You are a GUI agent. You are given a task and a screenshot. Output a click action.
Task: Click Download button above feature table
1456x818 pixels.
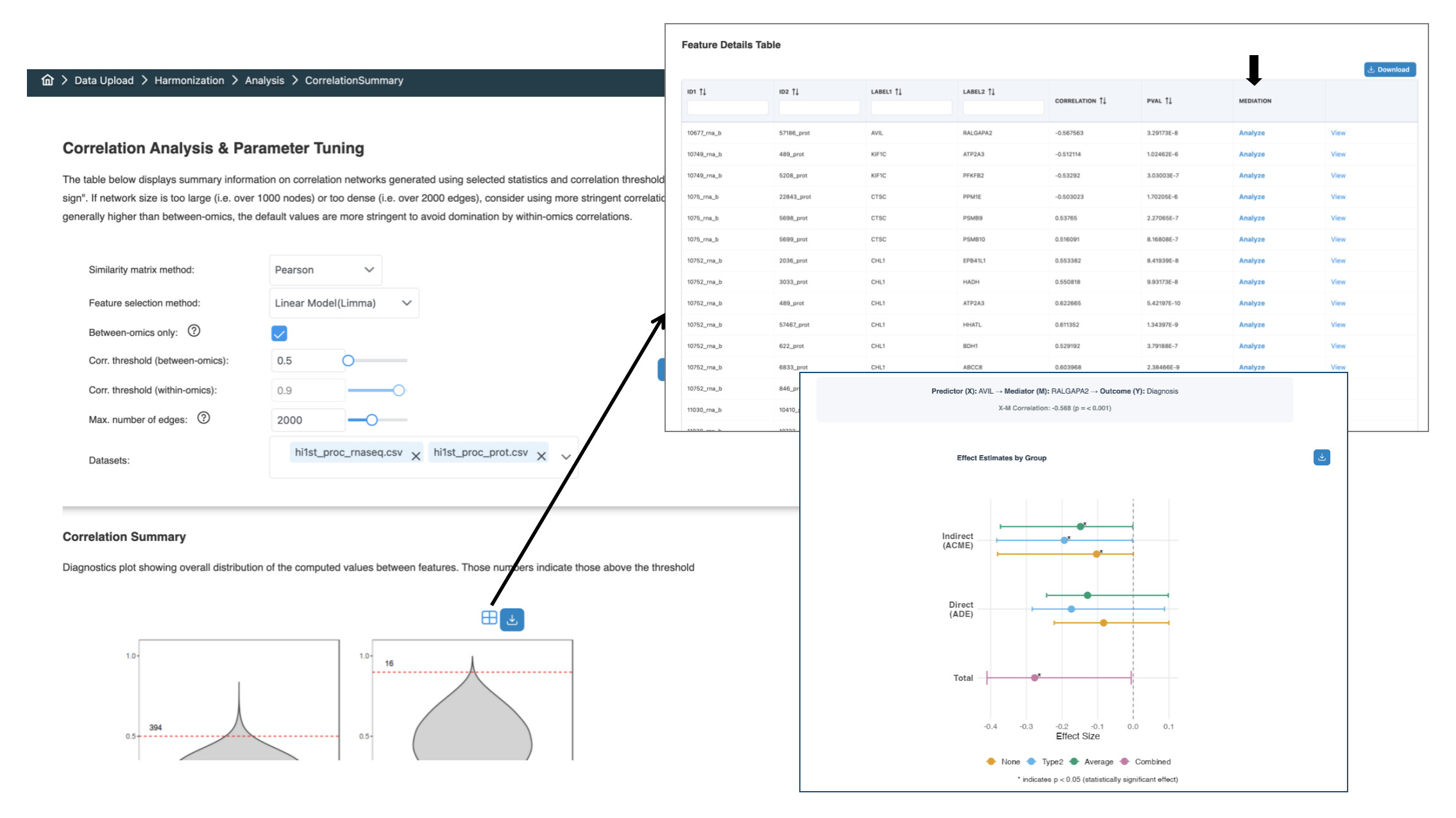(x=1389, y=69)
